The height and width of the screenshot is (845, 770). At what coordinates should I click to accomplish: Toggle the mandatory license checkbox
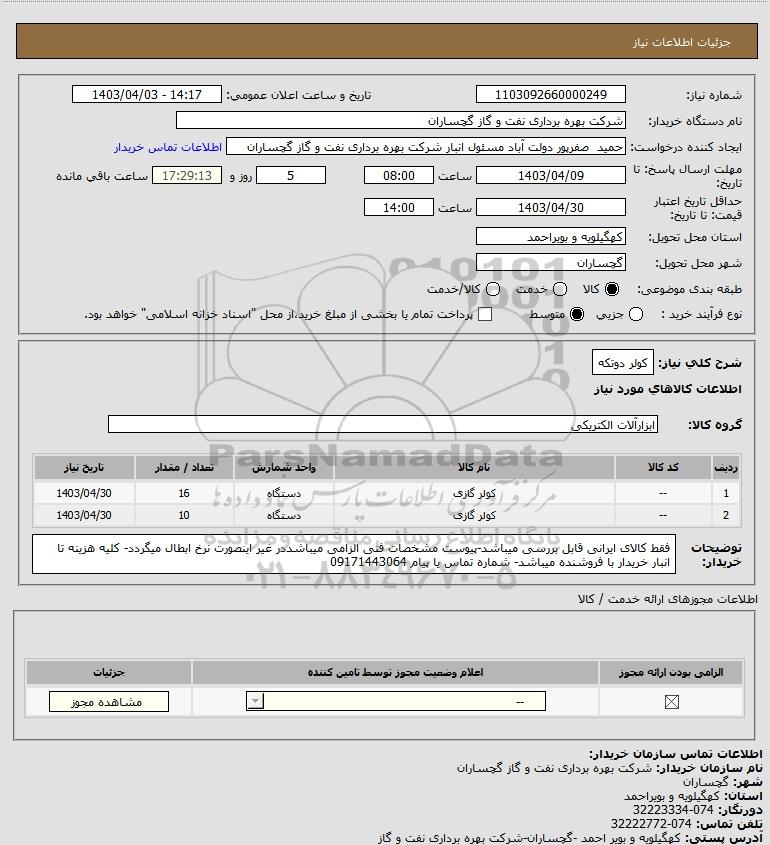[x=671, y=702]
